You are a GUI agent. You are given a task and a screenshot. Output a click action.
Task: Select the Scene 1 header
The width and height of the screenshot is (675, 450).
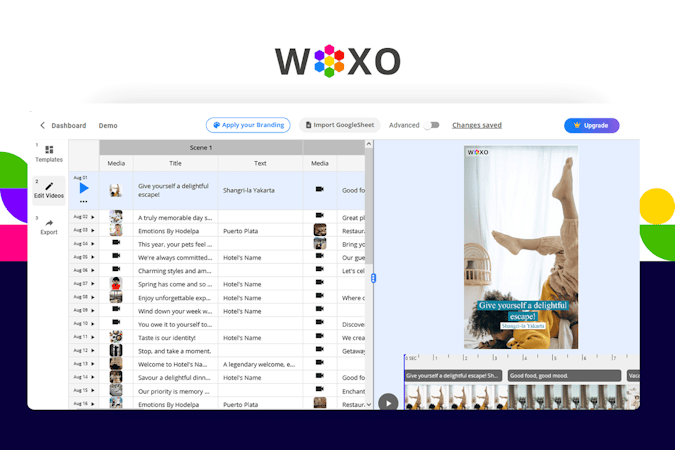[201, 147]
